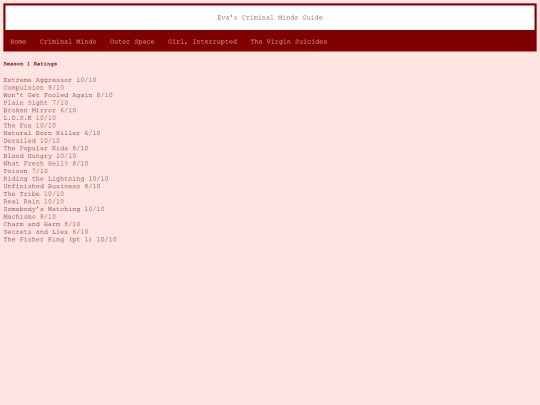Select Unfinished Business 8/10 line
This screenshot has width=540, height=405.
(x=52, y=186)
